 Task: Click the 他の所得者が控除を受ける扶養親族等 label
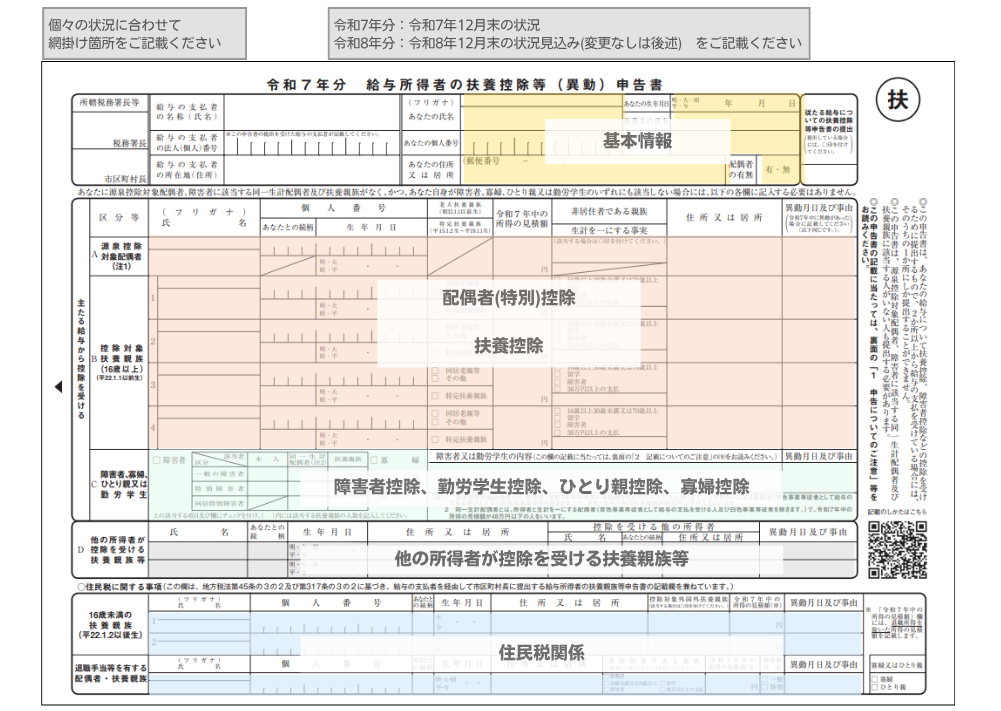click(541, 557)
